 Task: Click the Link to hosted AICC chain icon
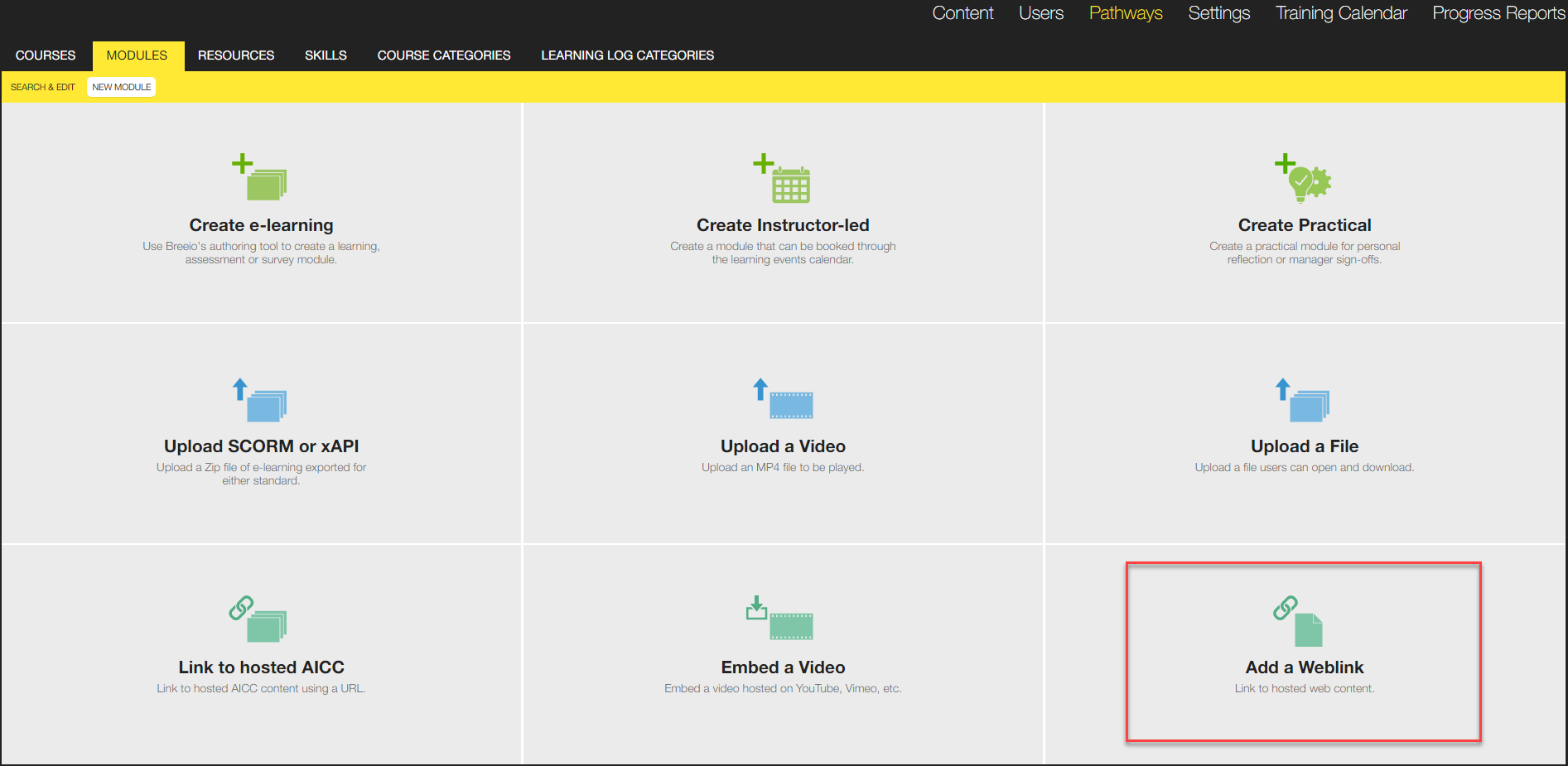[258, 619]
